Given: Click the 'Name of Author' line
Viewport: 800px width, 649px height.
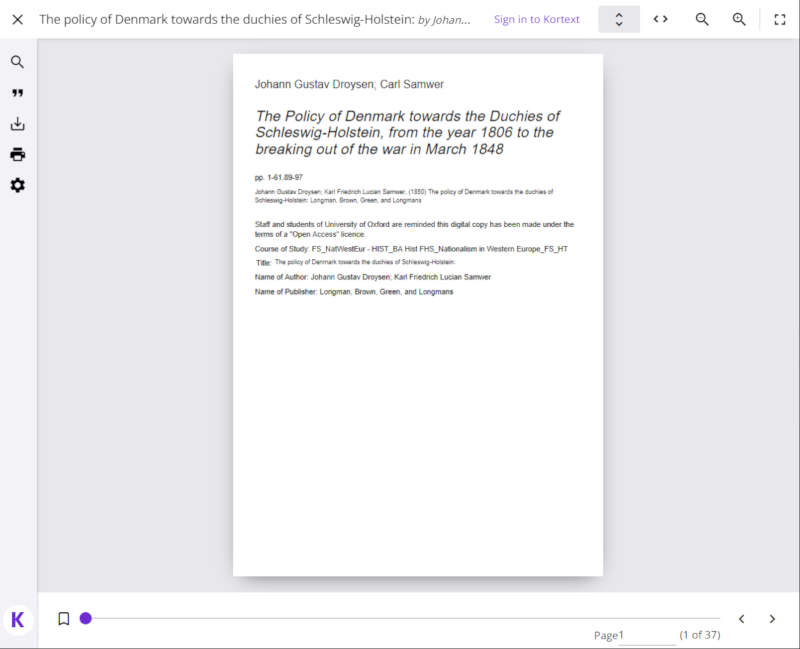Looking at the screenshot, I should pyautogui.click(x=372, y=277).
